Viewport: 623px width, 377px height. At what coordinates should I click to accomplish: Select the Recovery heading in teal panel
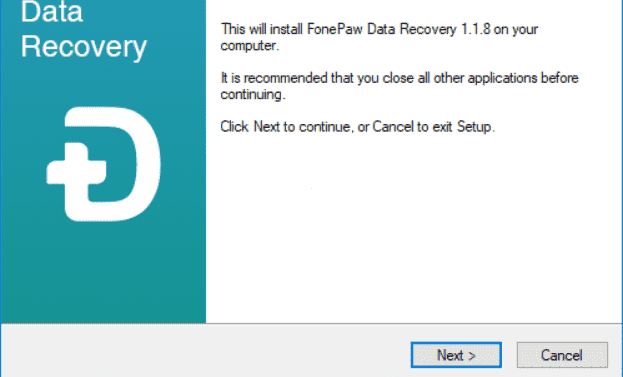(x=84, y=47)
